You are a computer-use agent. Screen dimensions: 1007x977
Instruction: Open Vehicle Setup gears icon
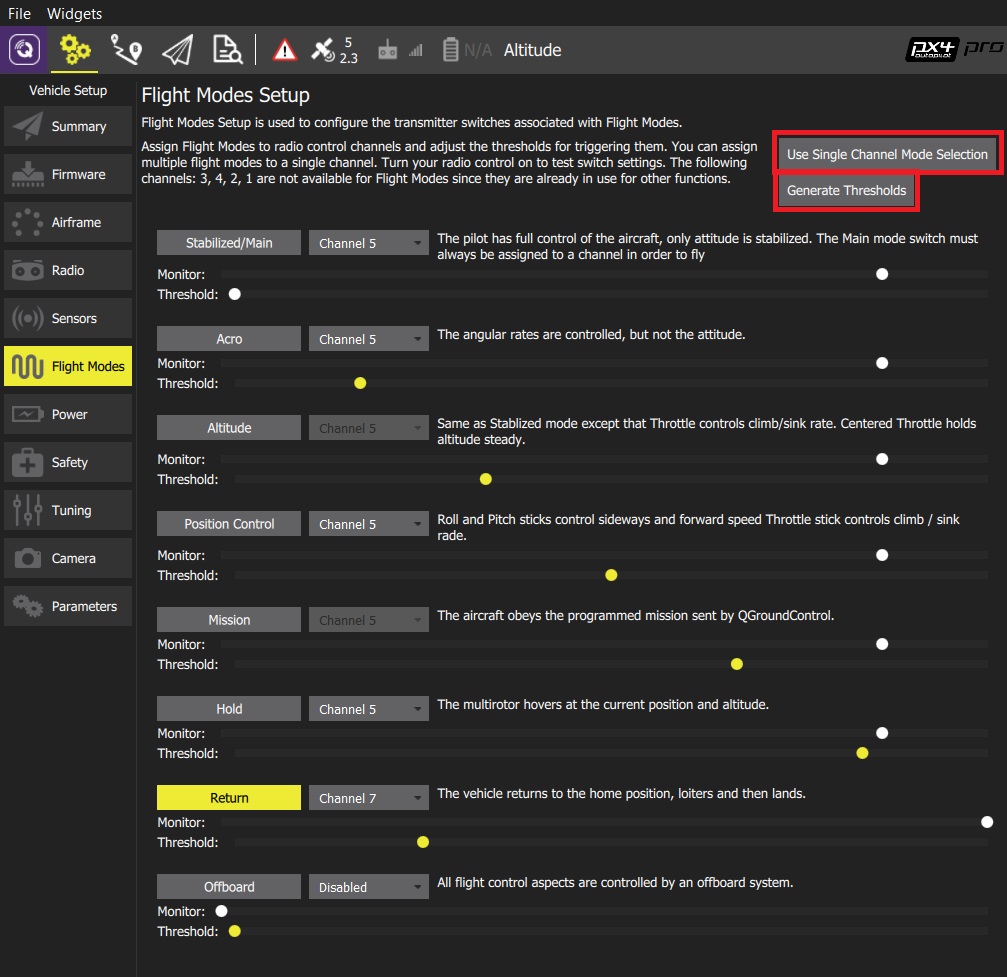click(x=75, y=49)
